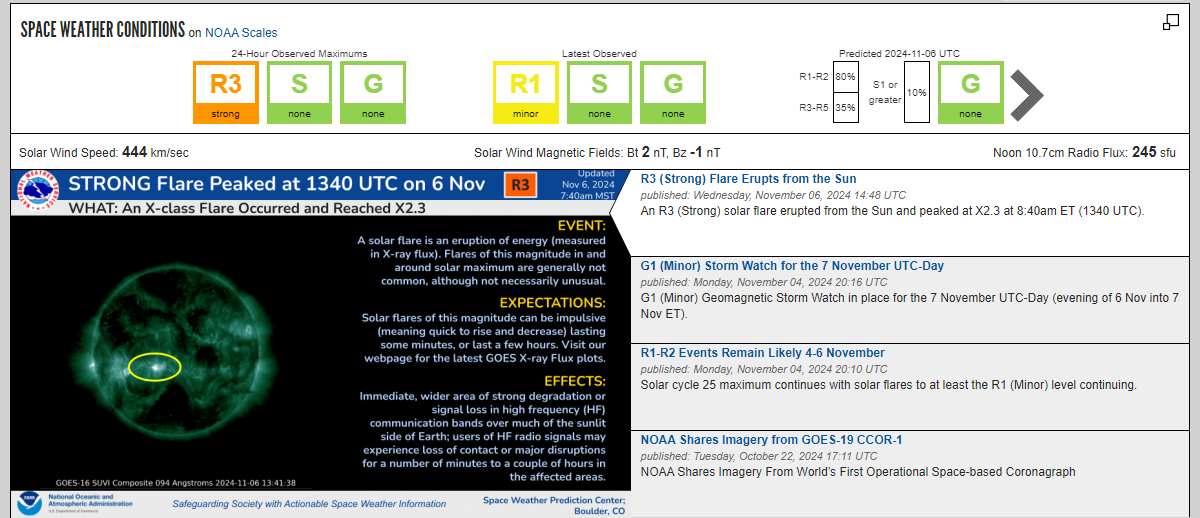Click the predicted G none box
1200x518 pixels.
pos(970,92)
